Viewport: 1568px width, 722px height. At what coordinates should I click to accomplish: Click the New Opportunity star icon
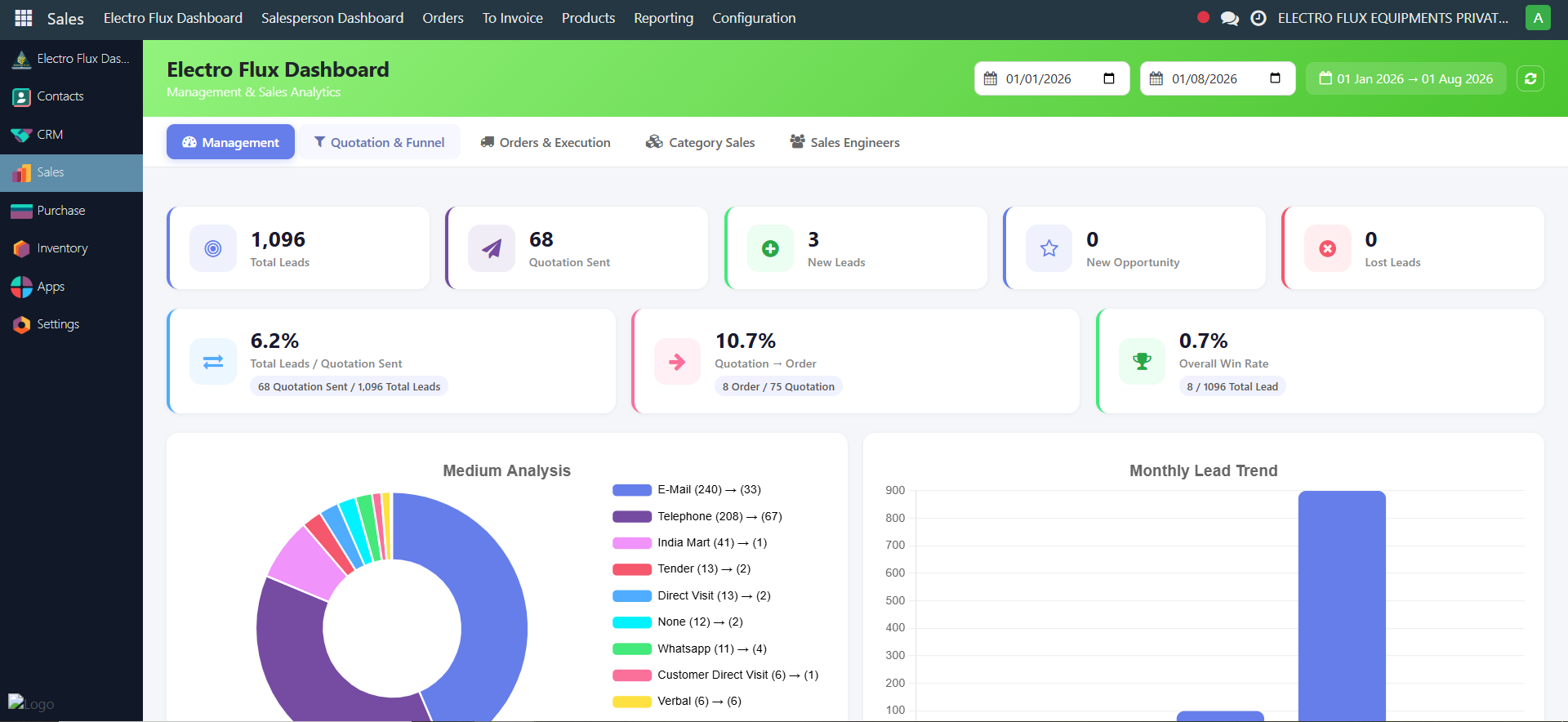point(1049,248)
